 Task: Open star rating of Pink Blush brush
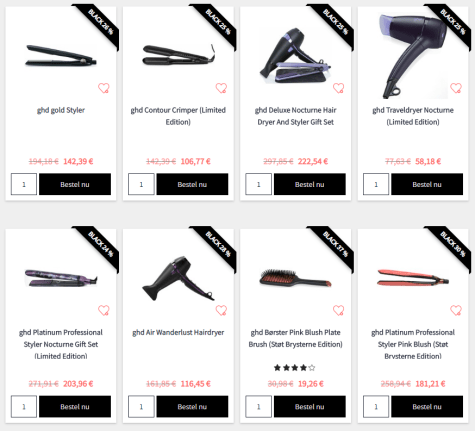pyautogui.click(x=295, y=368)
